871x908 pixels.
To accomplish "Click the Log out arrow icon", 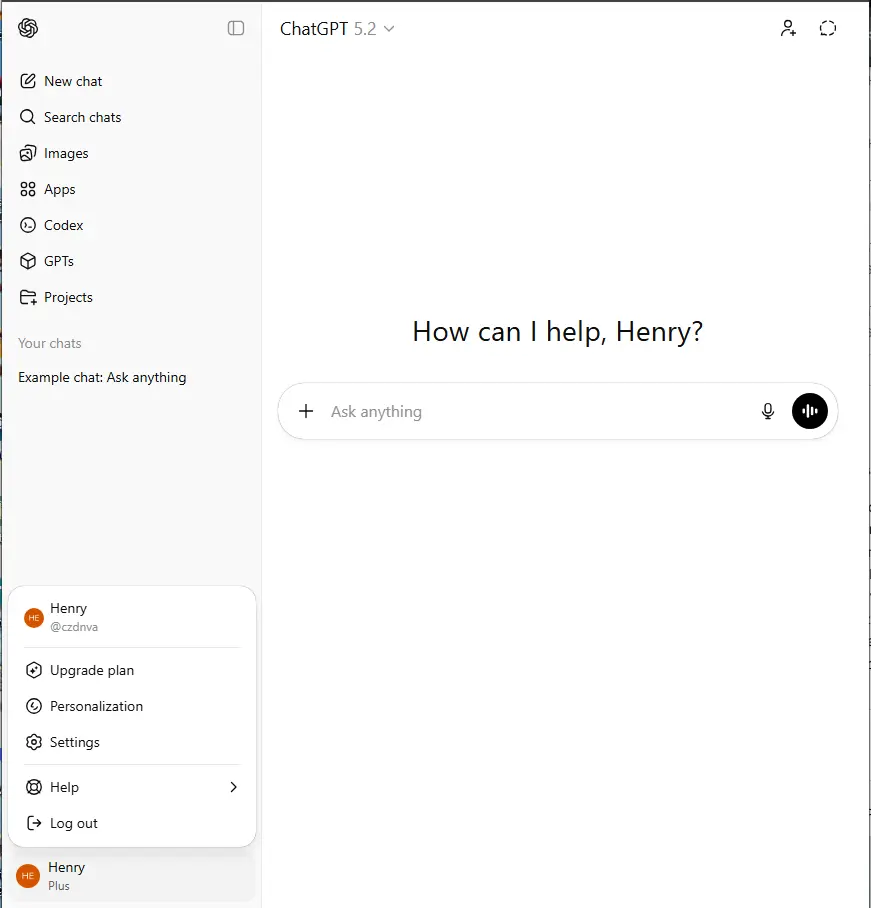I will click(x=34, y=823).
